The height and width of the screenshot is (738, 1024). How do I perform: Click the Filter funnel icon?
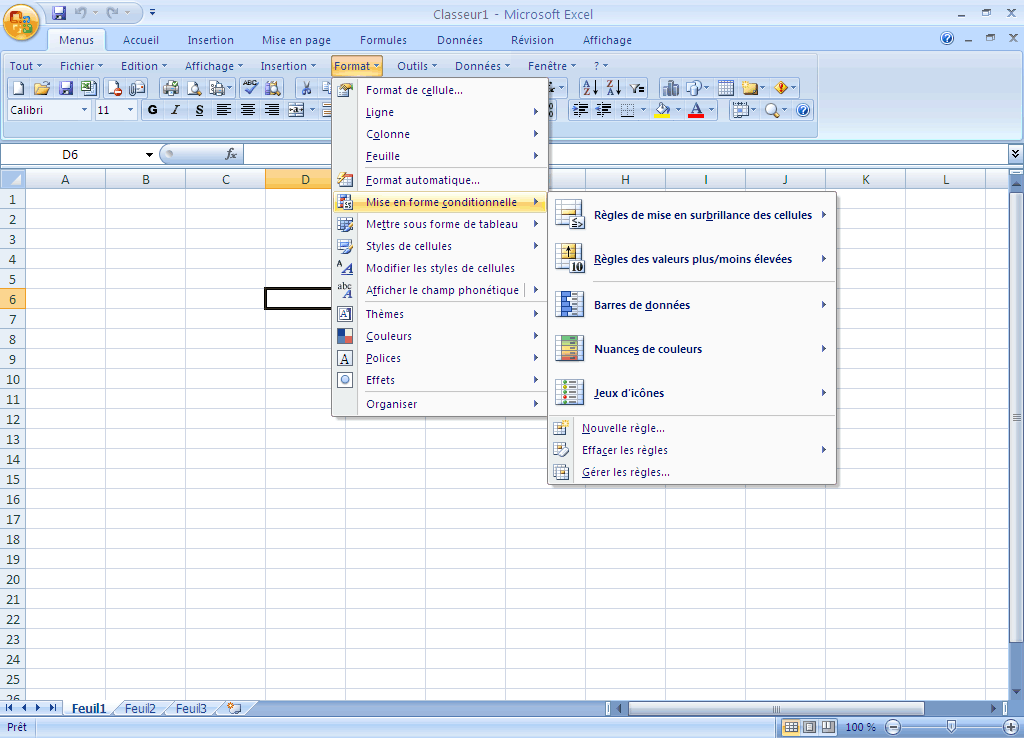point(637,88)
